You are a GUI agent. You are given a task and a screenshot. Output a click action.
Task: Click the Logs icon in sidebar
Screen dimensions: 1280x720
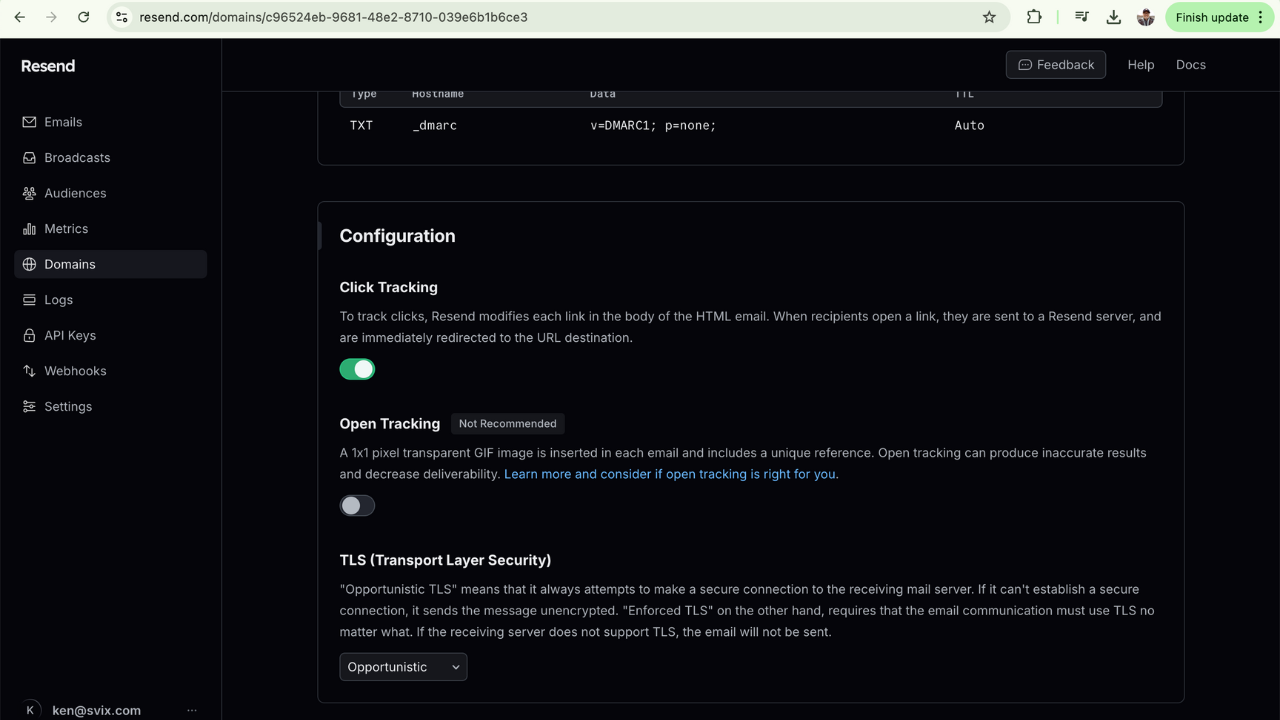29,300
